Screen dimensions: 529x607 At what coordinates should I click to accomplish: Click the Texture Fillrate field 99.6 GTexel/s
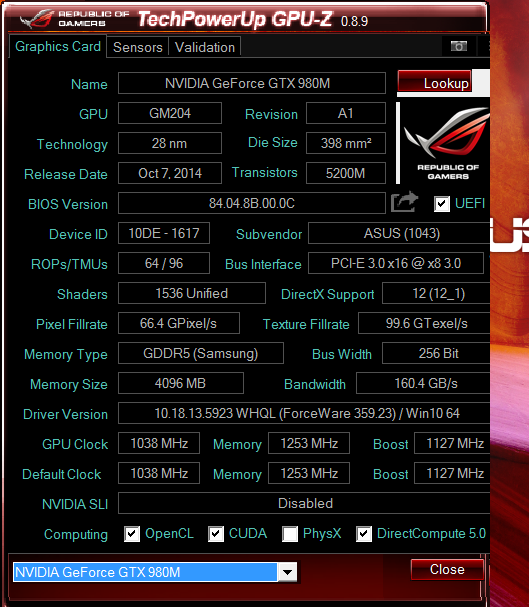[424, 323]
